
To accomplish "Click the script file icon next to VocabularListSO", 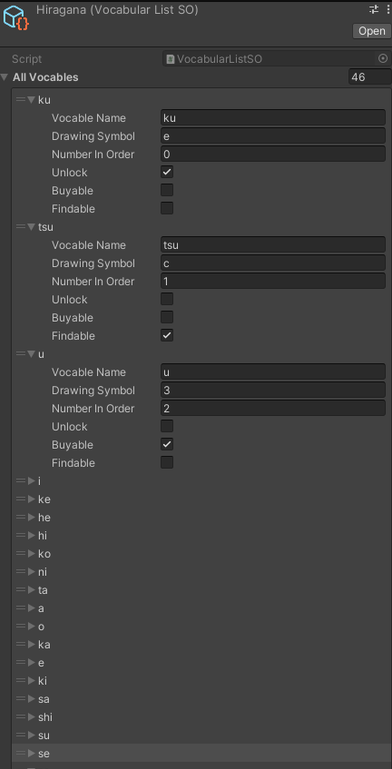I will click(x=170, y=59).
